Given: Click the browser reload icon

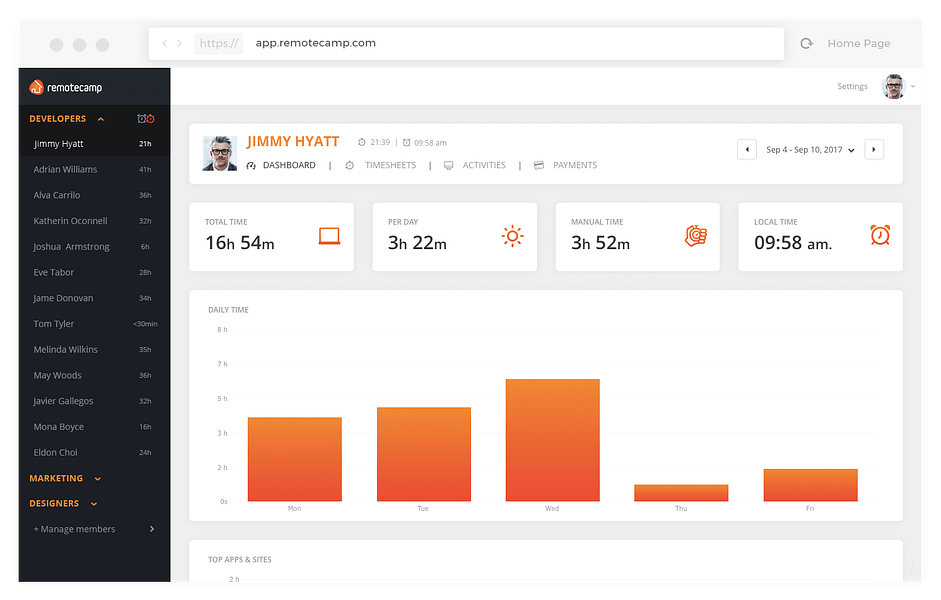Looking at the screenshot, I should (807, 43).
